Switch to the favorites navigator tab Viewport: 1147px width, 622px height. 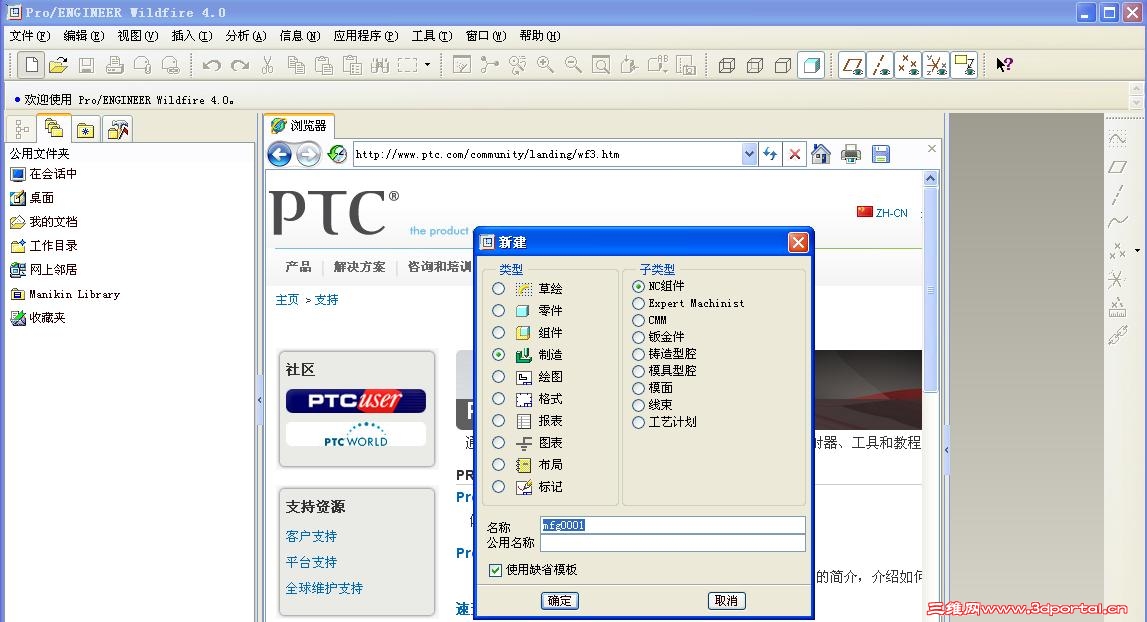click(x=86, y=130)
